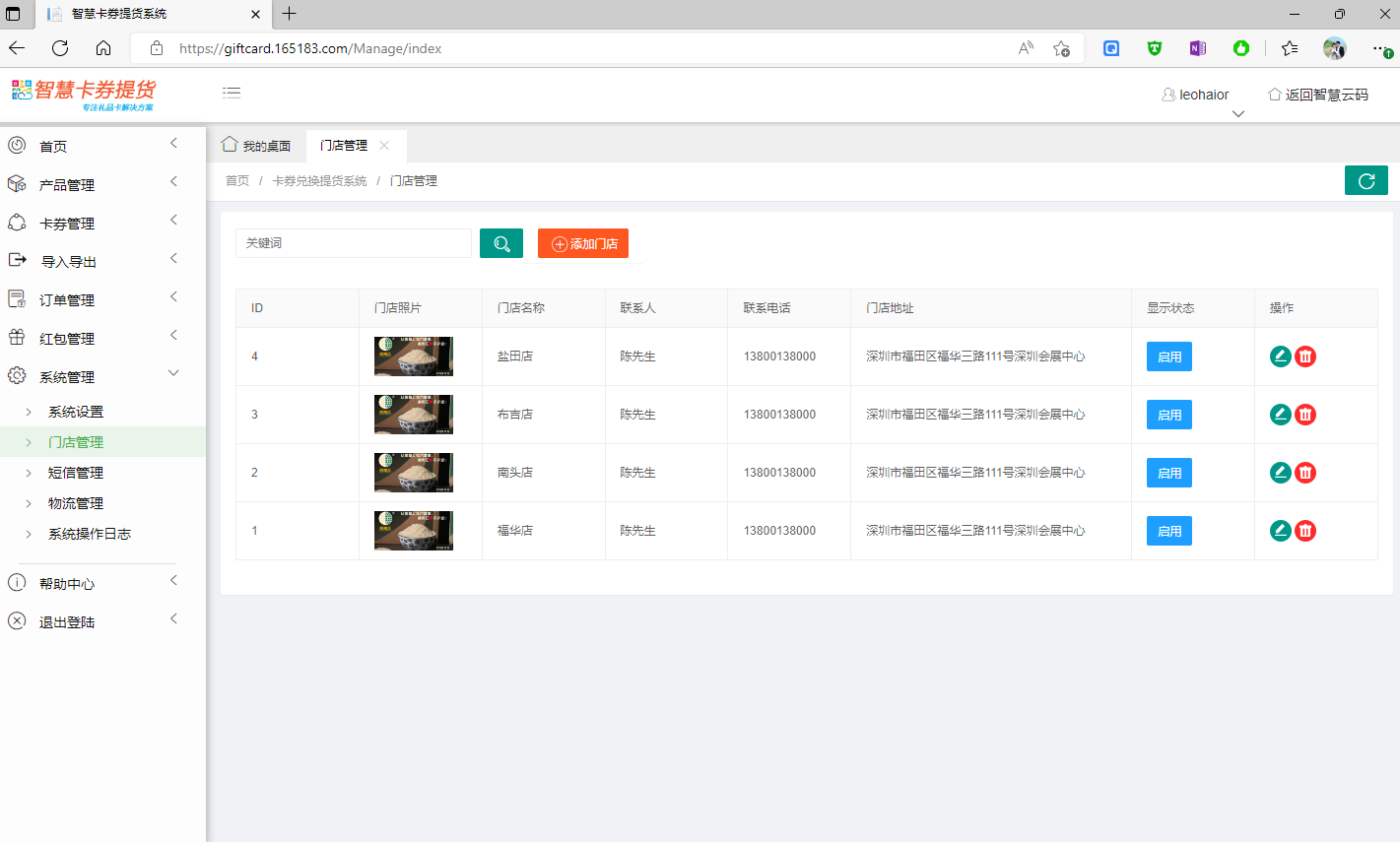Click the edit icon for 南头店 row

(1280, 473)
